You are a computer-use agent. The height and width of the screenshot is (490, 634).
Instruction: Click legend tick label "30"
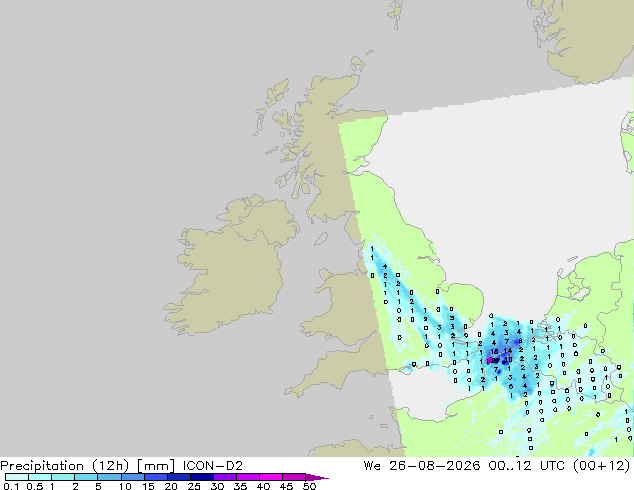coord(217,486)
